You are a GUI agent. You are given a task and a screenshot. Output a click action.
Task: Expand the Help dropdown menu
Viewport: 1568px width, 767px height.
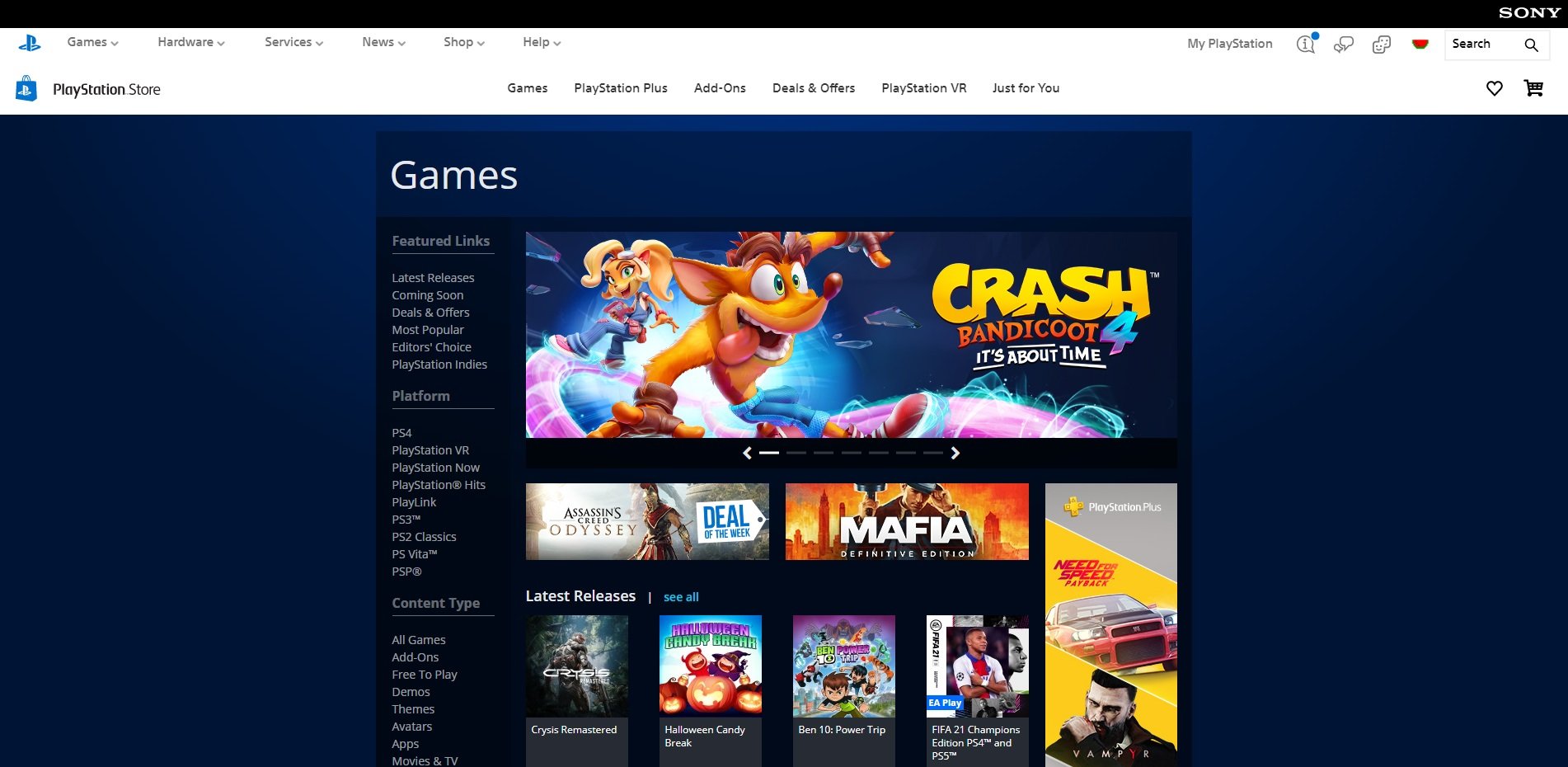click(x=542, y=42)
